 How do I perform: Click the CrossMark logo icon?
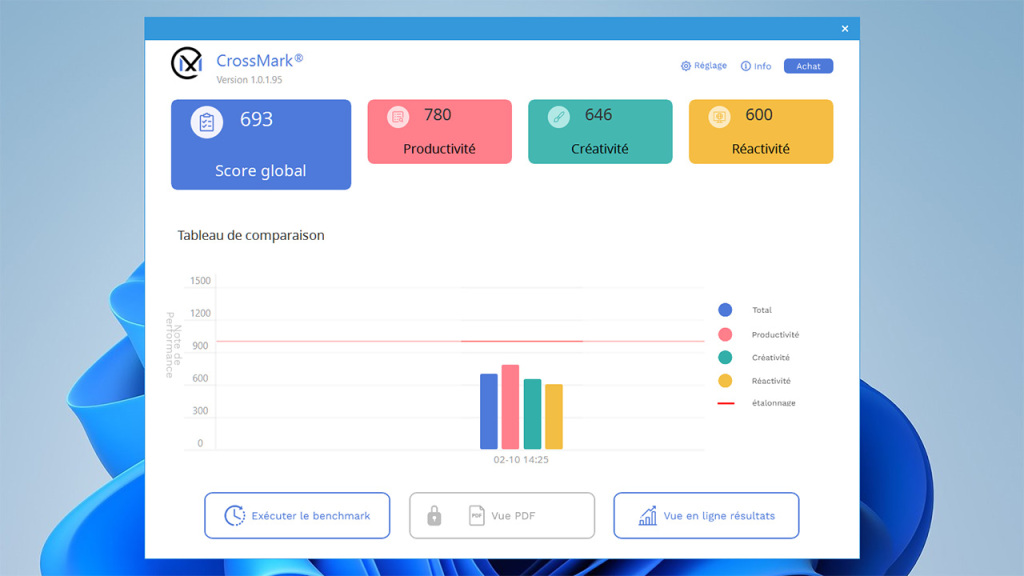[187, 63]
